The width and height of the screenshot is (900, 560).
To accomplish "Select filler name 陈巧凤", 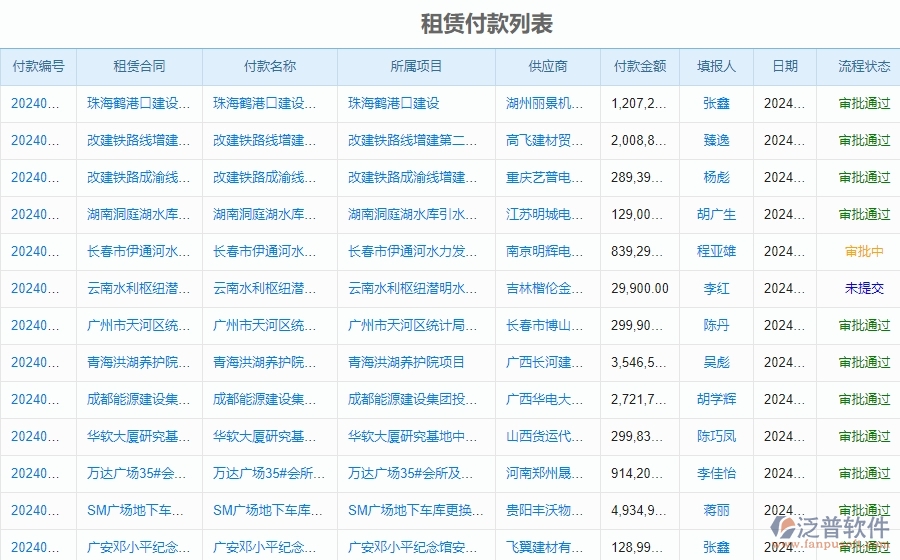I will pyautogui.click(x=716, y=437).
